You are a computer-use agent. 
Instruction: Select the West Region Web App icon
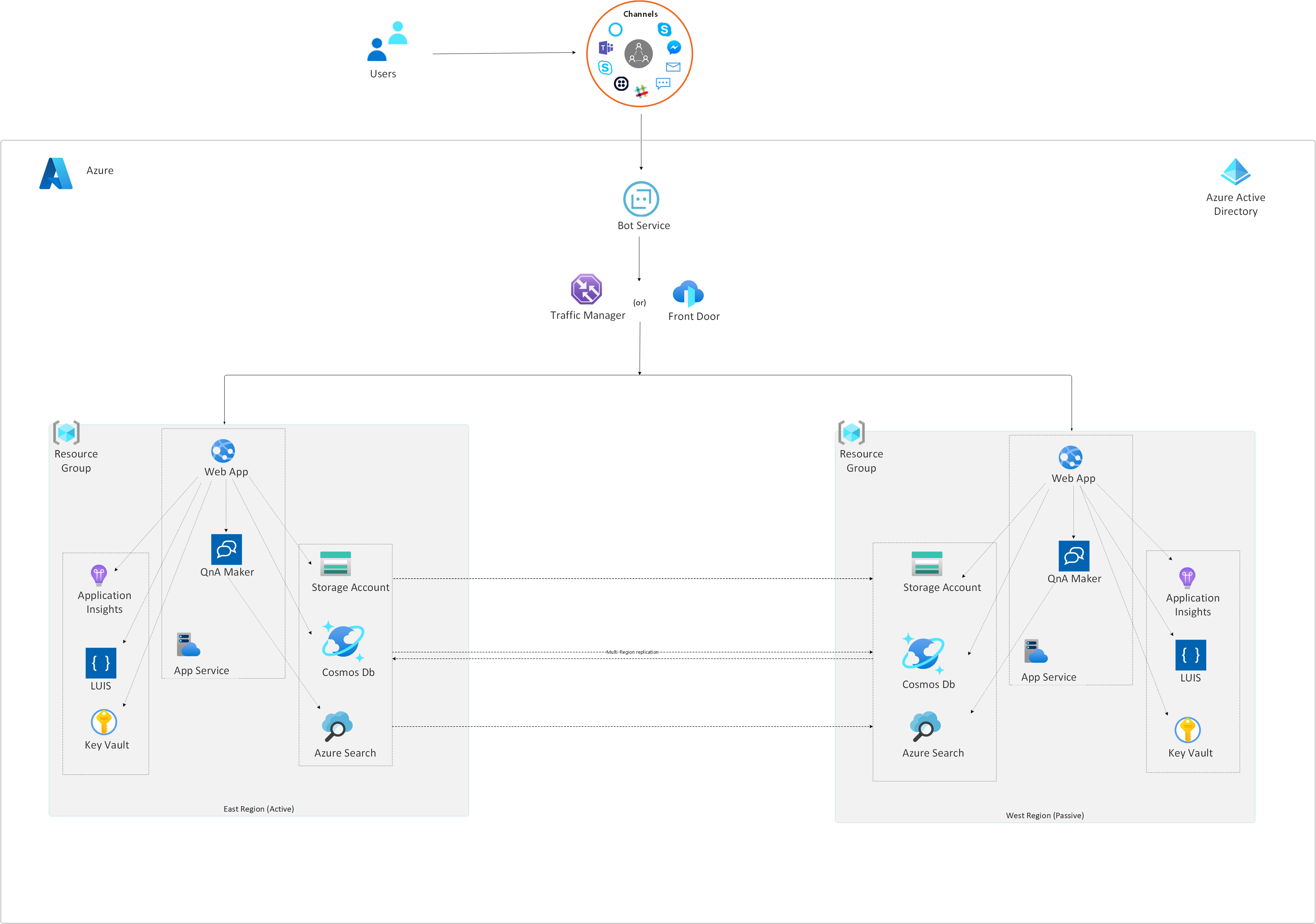(x=1070, y=457)
